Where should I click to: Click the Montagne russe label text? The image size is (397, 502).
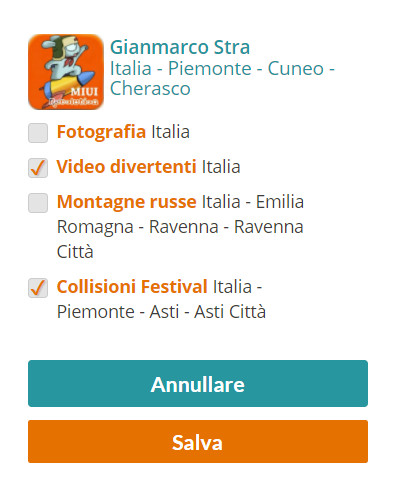click(x=127, y=202)
